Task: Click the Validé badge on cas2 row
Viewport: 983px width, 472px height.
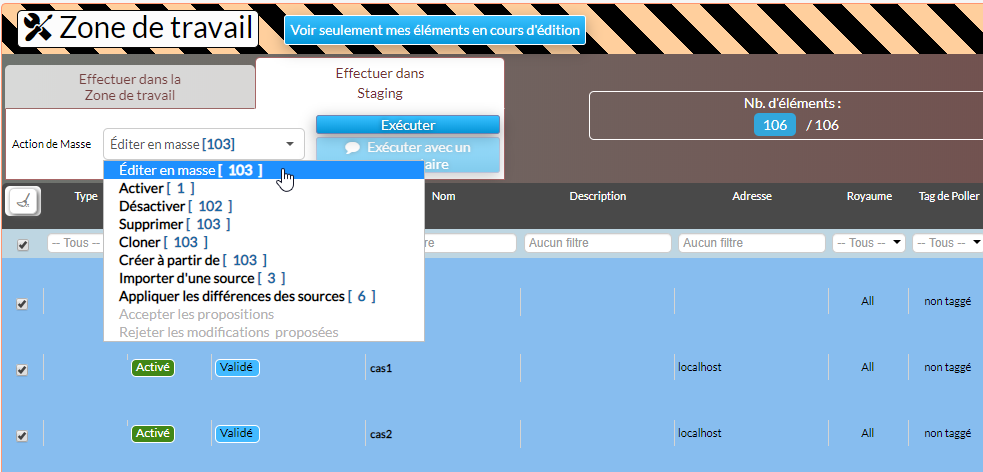Action: pyautogui.click(x=237, y=434)
